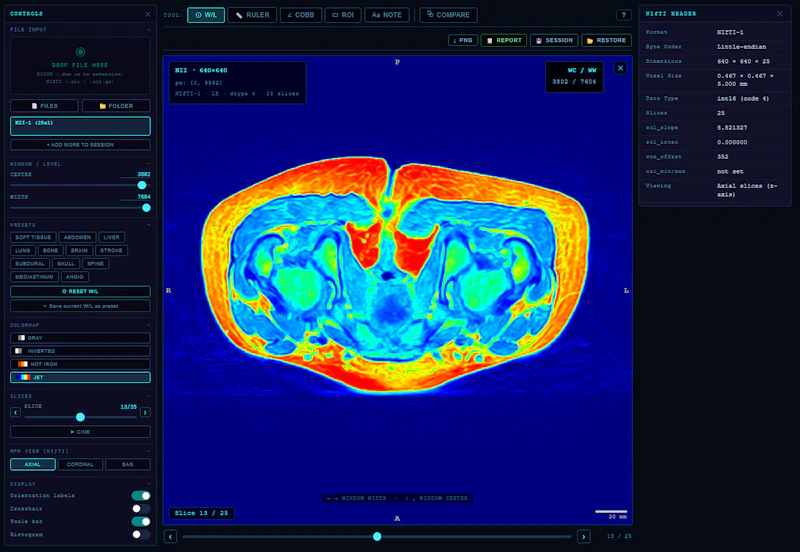This screenshot has width=800, height=552.
Task: Select the Cobb angle tool
Action: point(301,15)
